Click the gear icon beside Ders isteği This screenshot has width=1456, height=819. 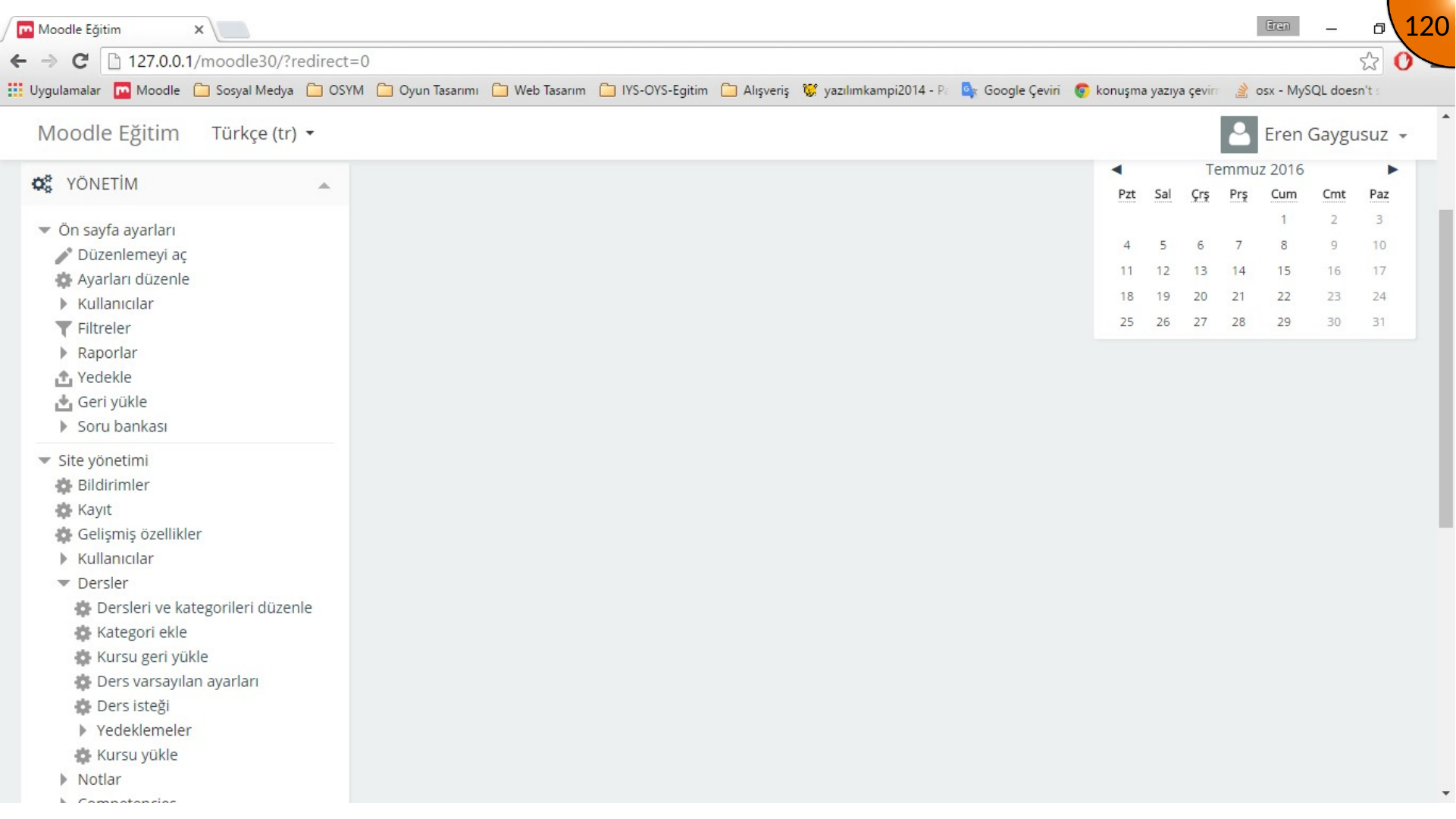[83, 707]
